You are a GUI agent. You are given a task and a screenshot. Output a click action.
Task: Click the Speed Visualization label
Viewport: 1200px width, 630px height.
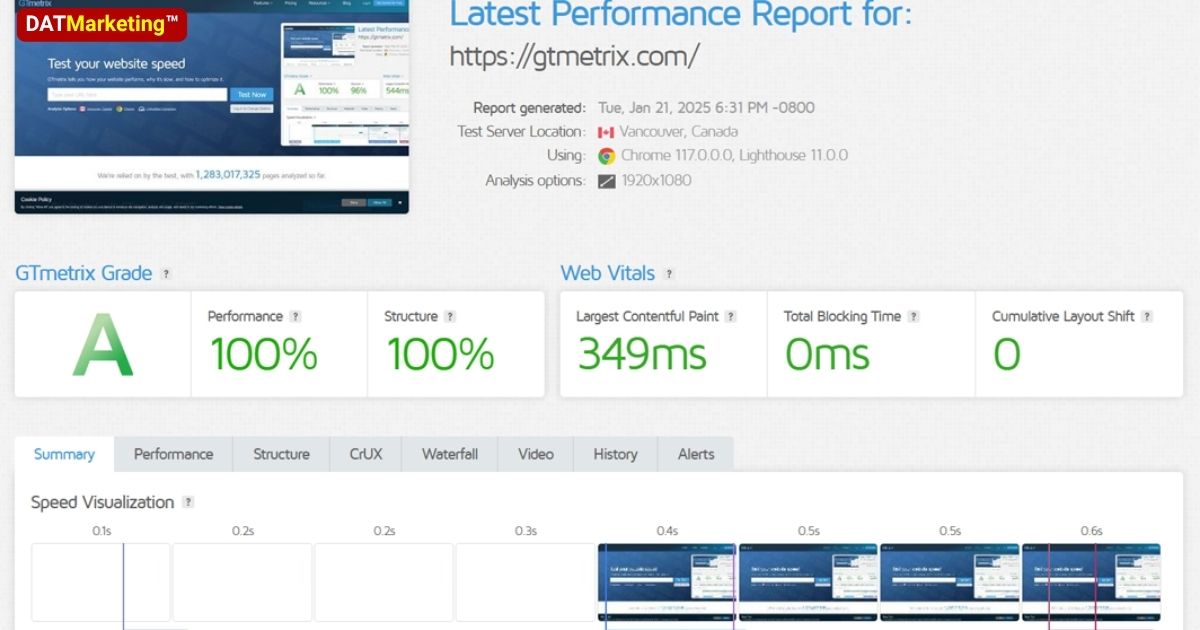(x=102, y=502)
